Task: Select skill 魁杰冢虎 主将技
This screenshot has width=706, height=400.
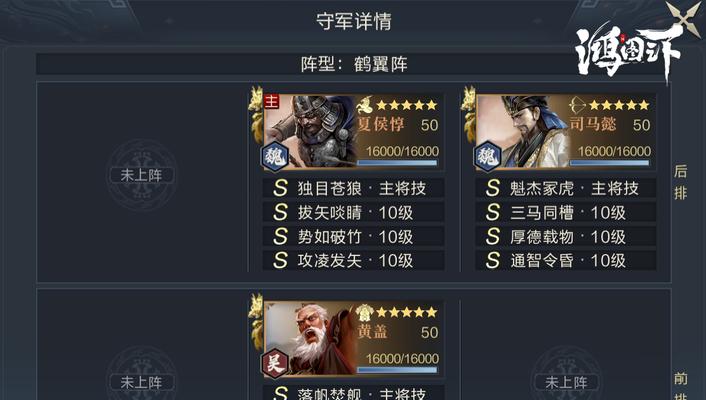Action: click(x=566, y=188)
